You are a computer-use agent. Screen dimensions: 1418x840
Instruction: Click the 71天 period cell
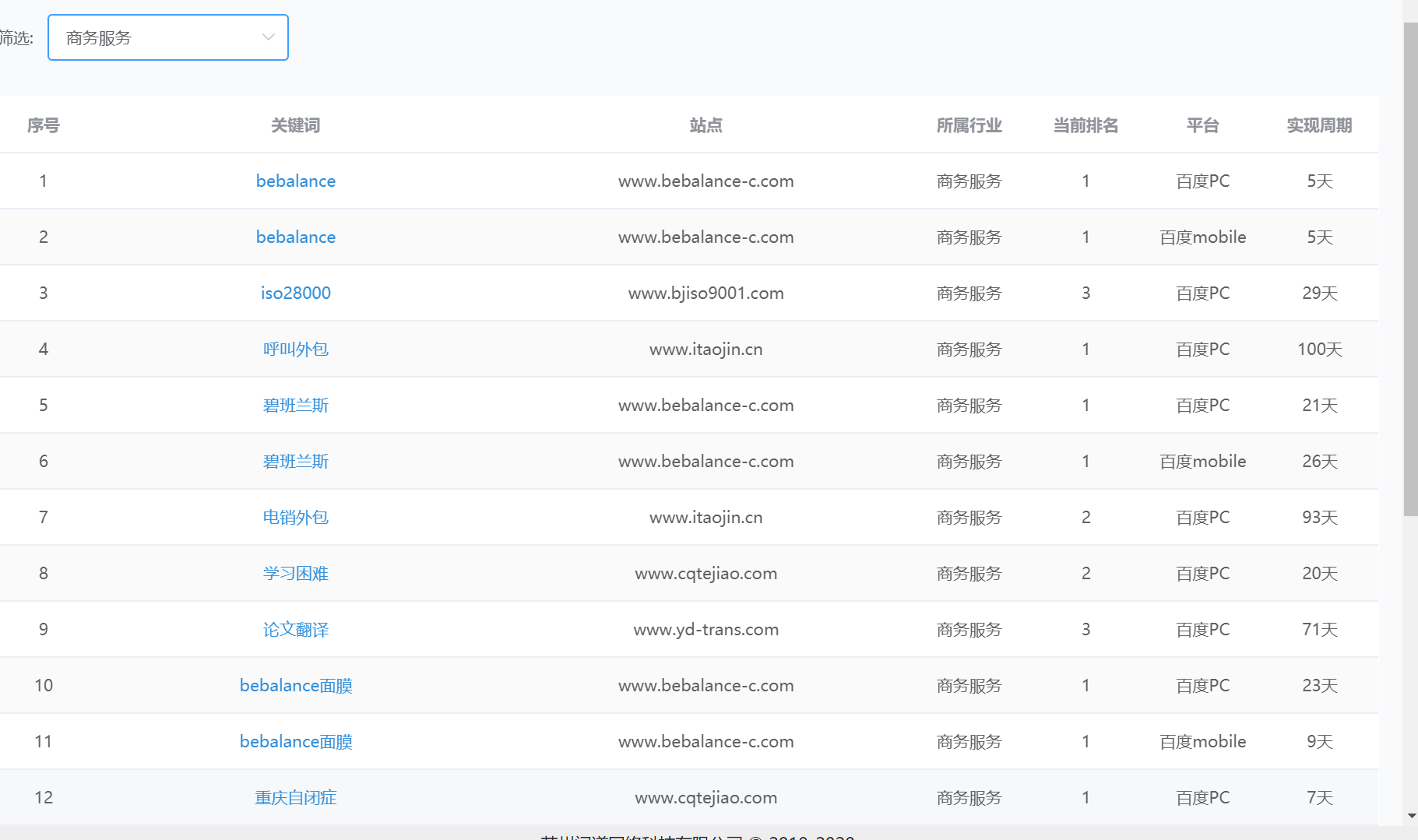pyautogui.click(x=1320, y=629)
